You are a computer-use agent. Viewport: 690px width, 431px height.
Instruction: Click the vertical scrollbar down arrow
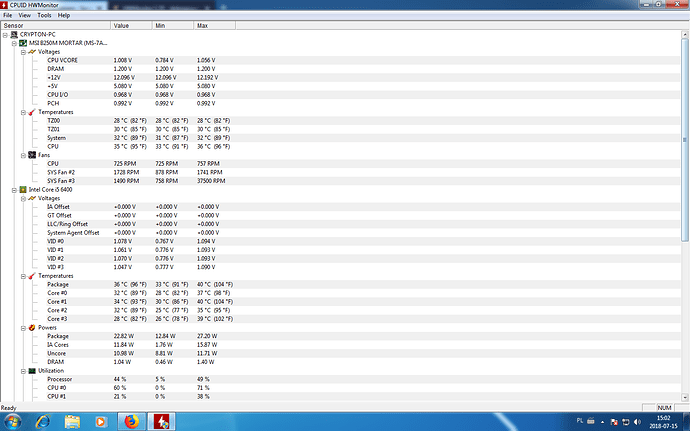tap(685, 397)
